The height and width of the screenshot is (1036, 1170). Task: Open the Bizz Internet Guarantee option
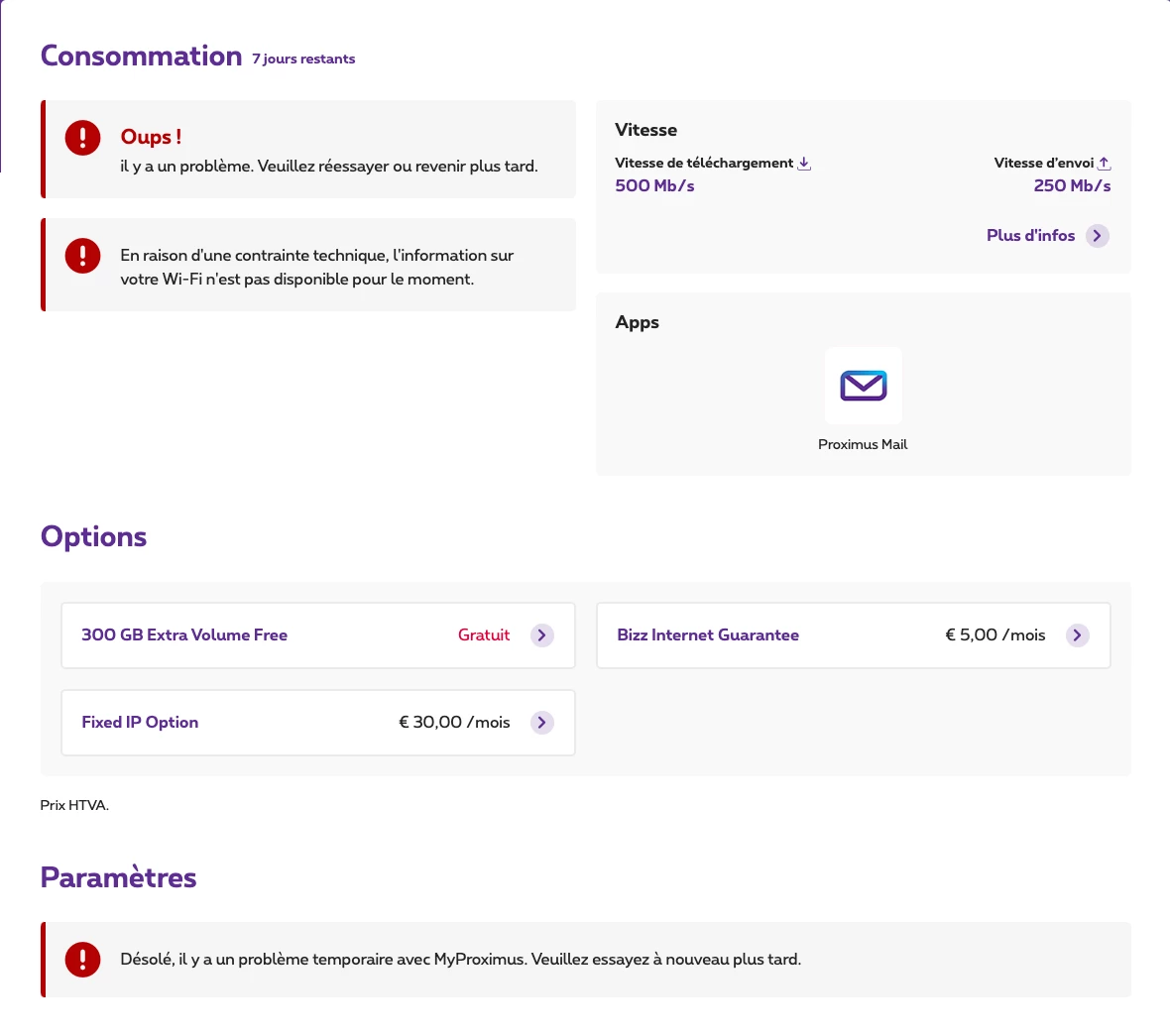point(708,635)
